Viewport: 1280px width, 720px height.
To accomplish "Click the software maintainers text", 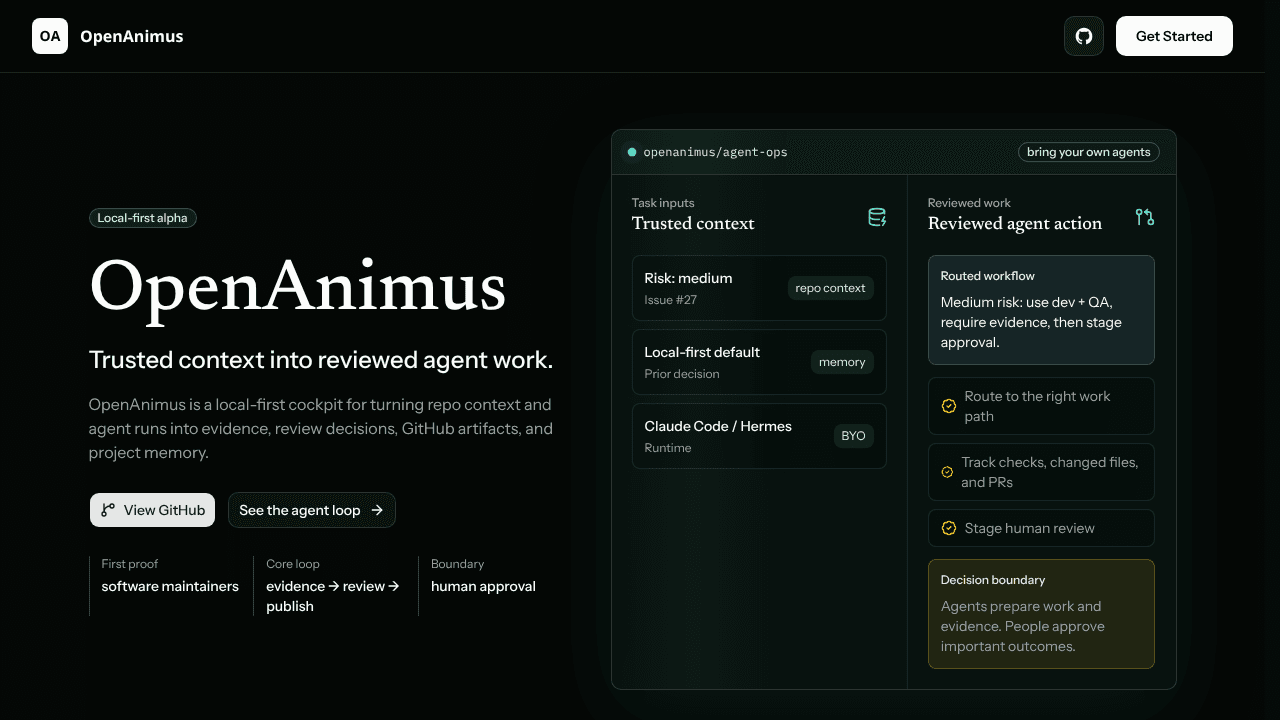I will click(170, 586).
